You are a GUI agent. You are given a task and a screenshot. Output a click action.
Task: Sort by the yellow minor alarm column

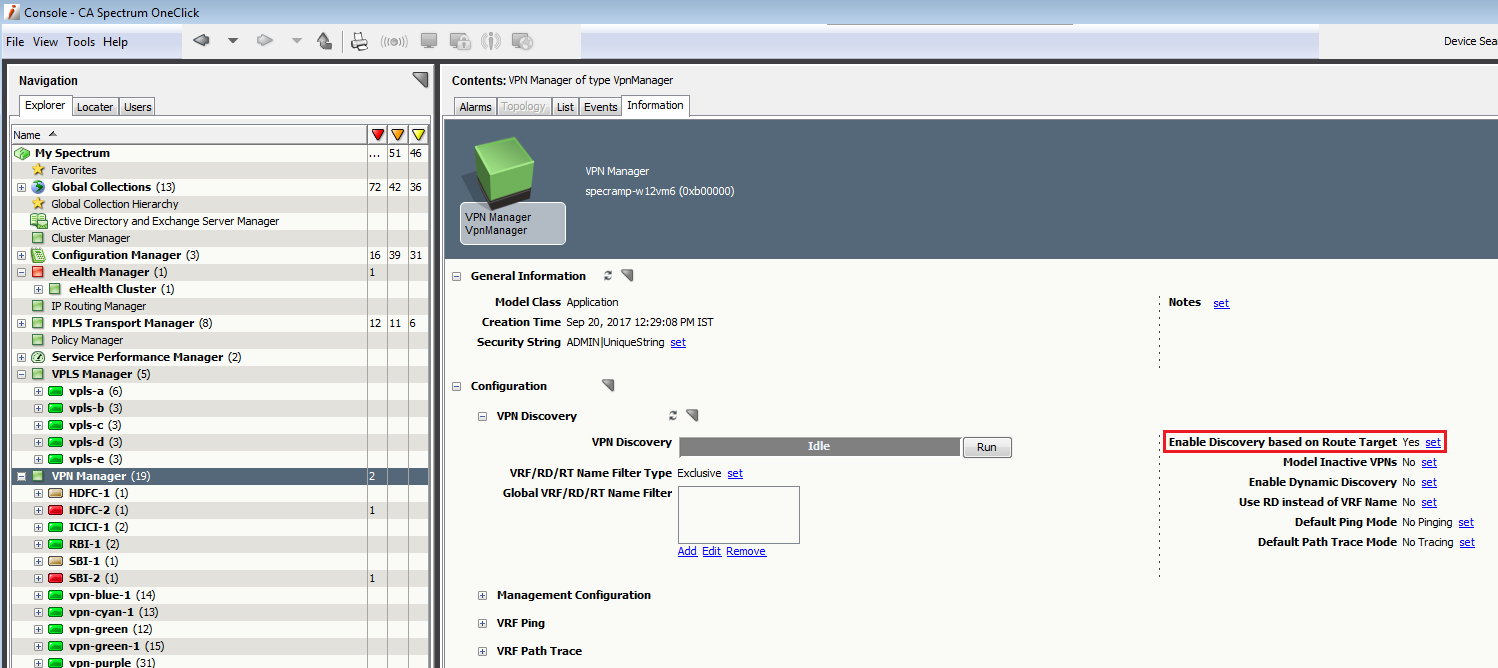[418, 134]
